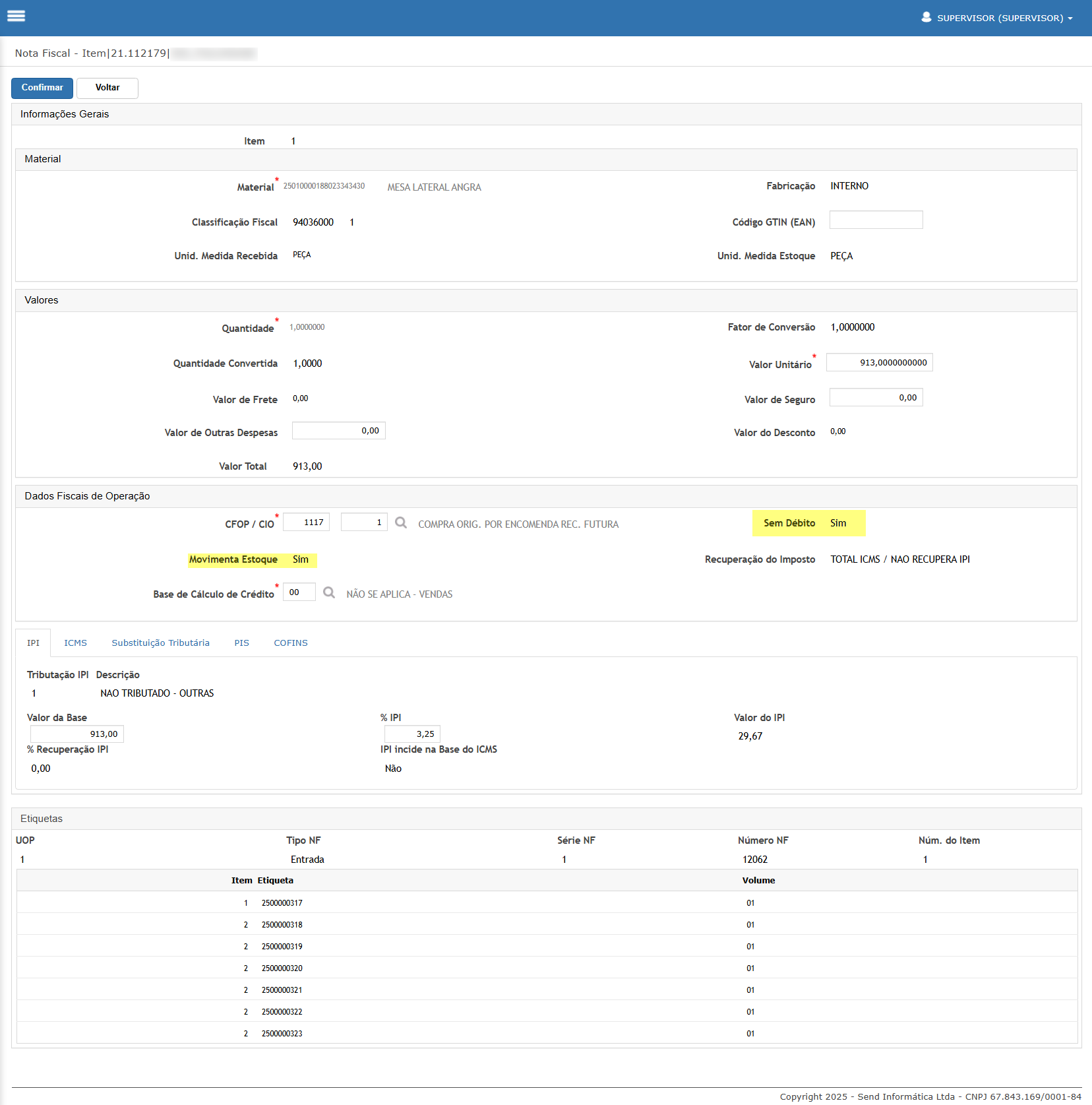
Task: Click TOTAL ICMS / NAO RECUPERA IPI text
Action: 899,559
